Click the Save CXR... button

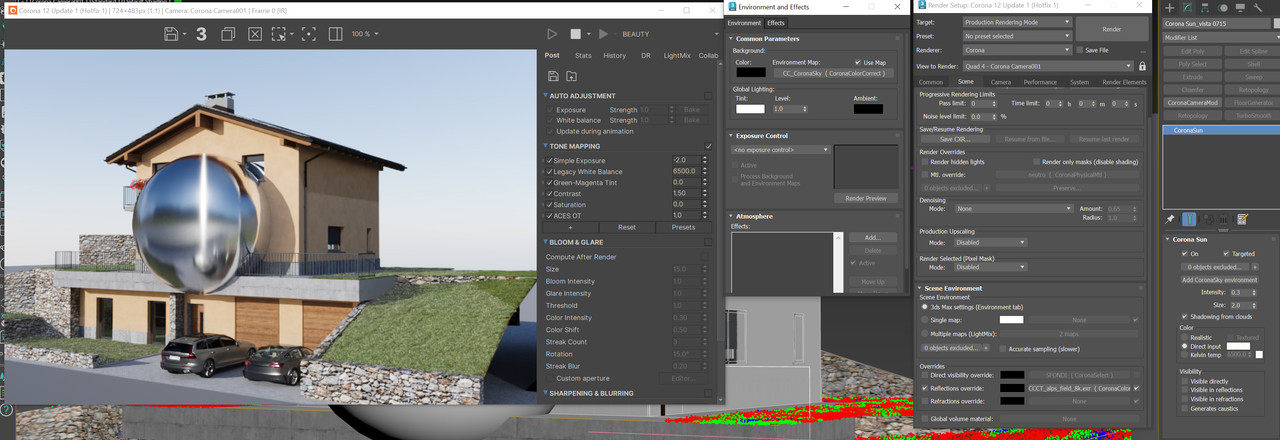(954, 139)
